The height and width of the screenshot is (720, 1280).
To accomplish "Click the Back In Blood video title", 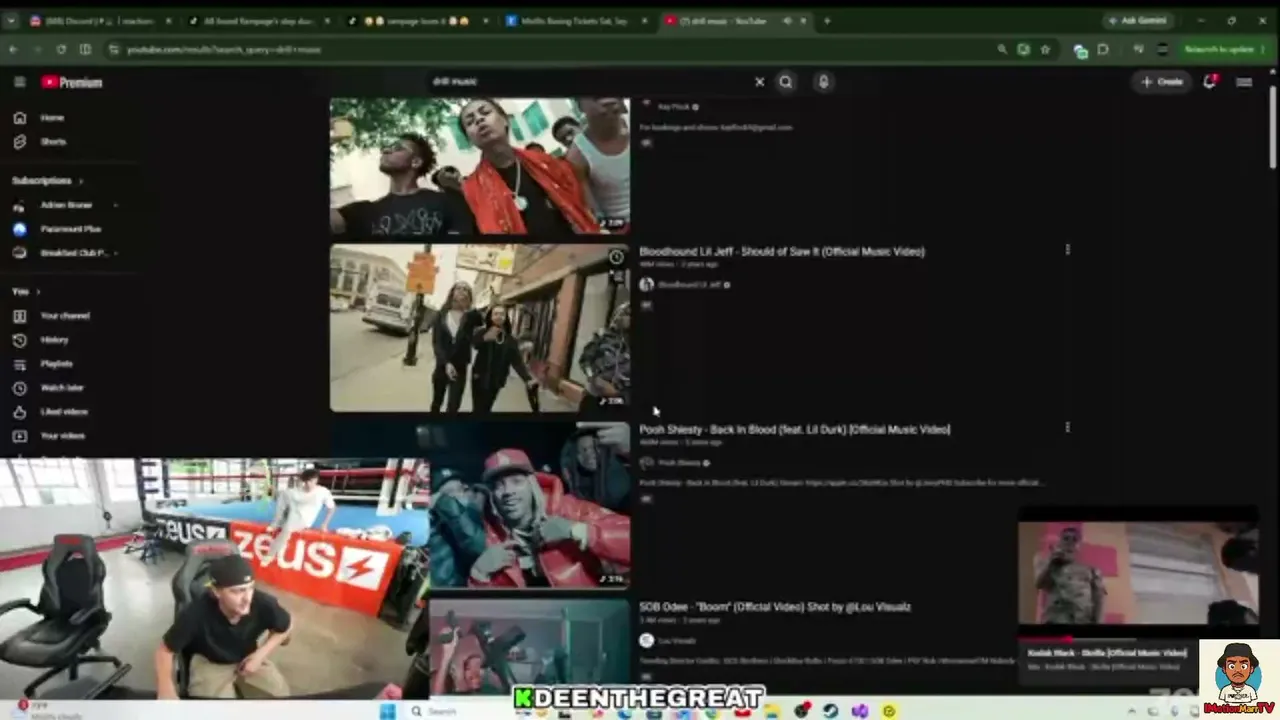I will pyautogui.click(x=795, y=430).
